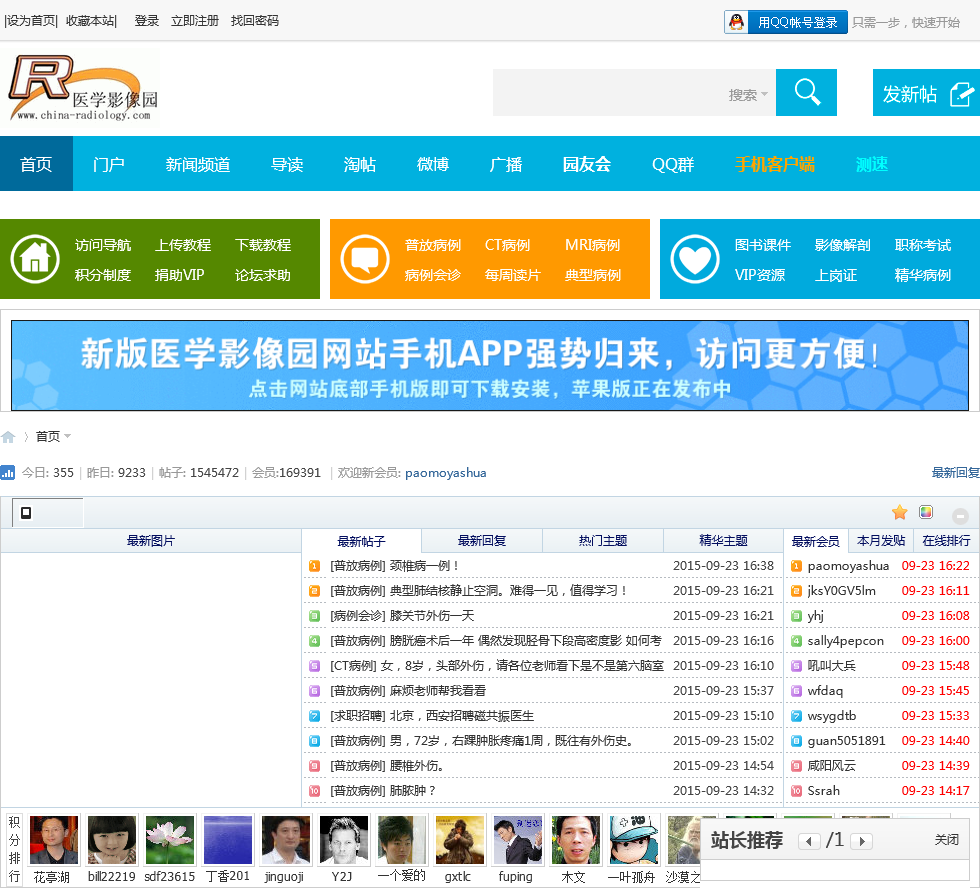Click the small square section icon

point(26,513)
